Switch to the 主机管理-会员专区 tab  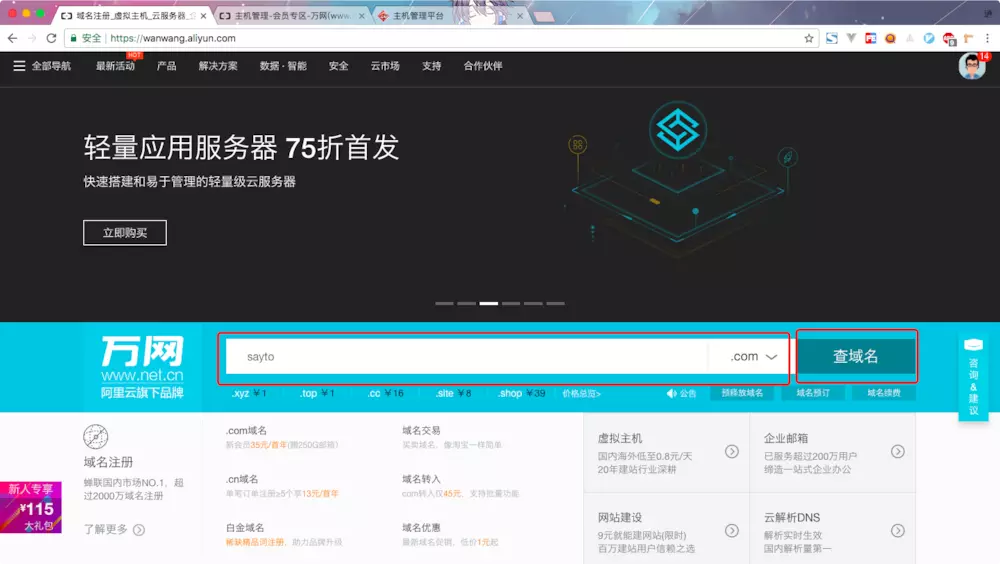coord(292,16)
